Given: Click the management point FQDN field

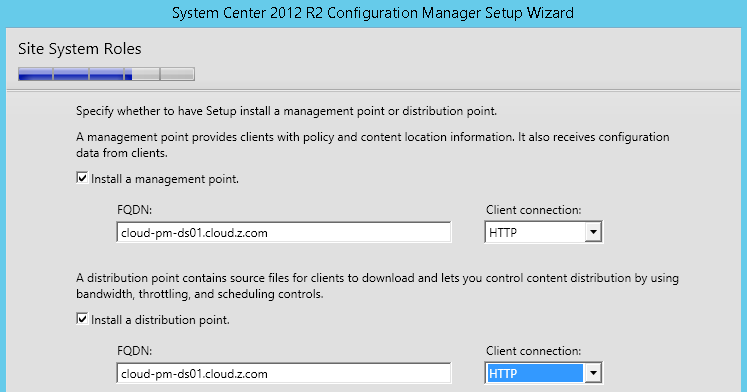Looking at the screenshot, I should (283, 232).
